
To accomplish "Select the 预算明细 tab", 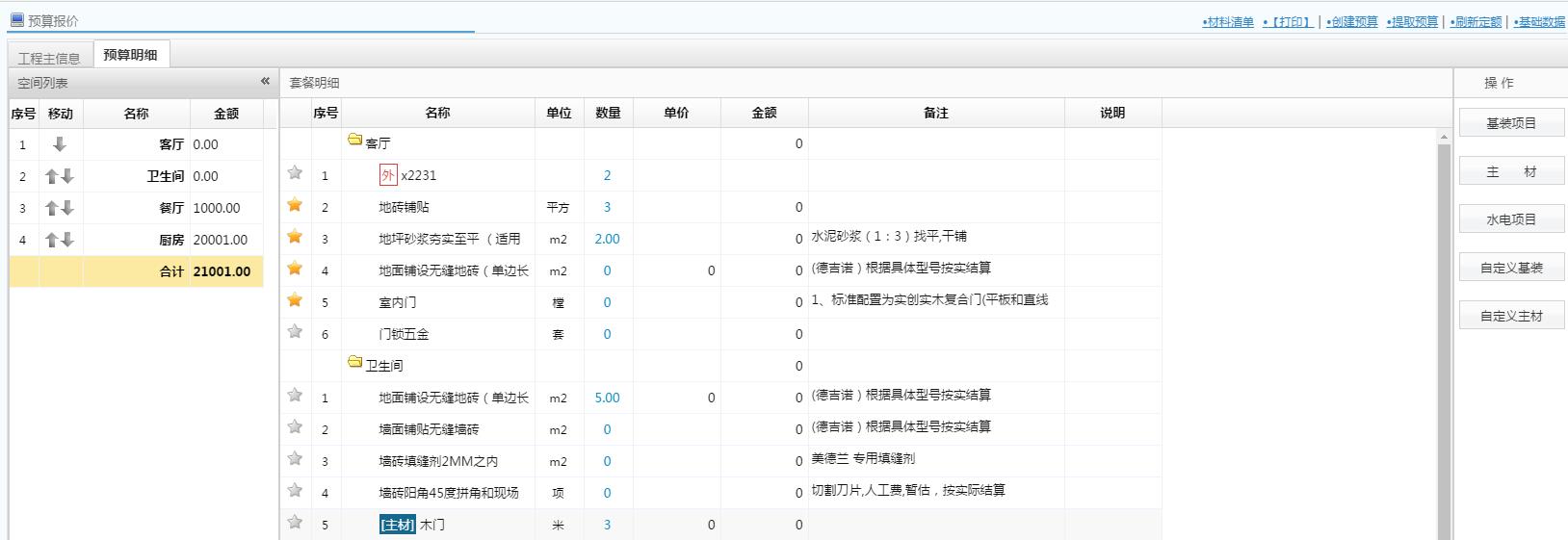I will (130, 55).
